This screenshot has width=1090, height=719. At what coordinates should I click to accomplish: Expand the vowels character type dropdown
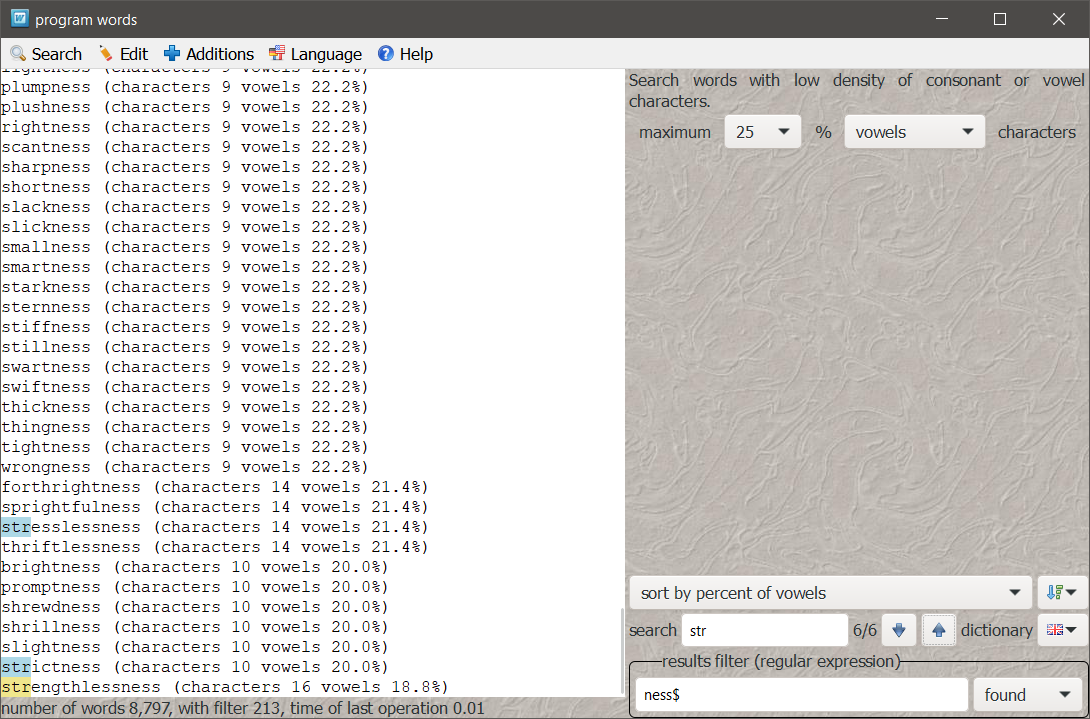click(914, 132)
